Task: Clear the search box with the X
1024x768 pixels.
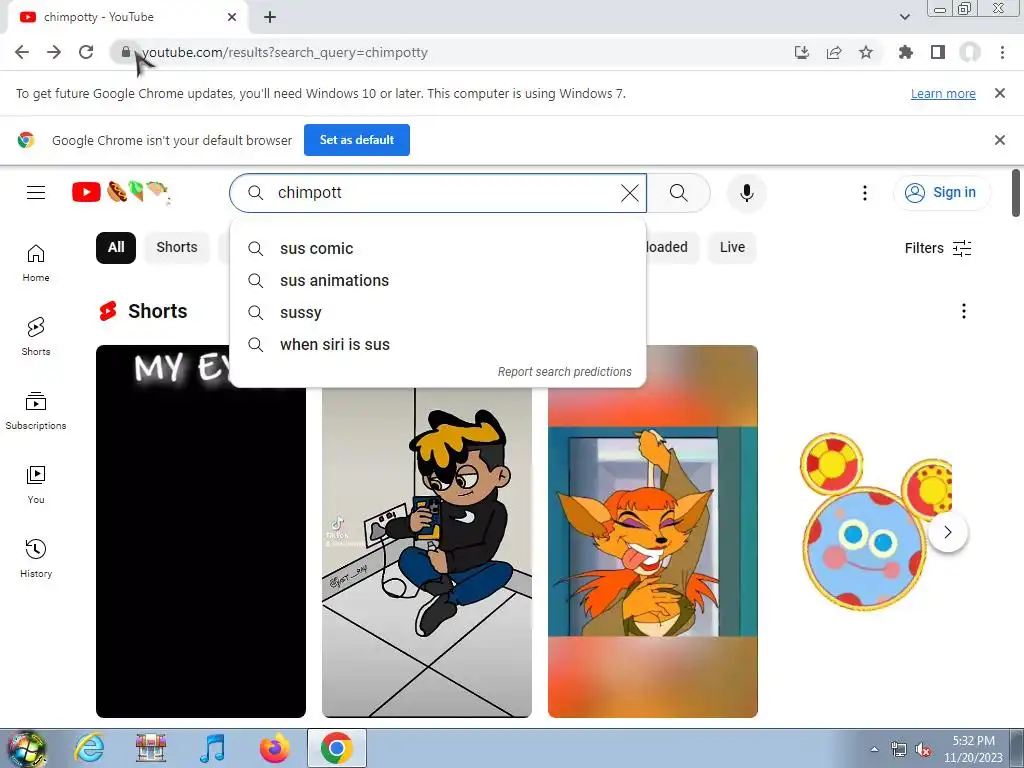Action: pos(630,193)
